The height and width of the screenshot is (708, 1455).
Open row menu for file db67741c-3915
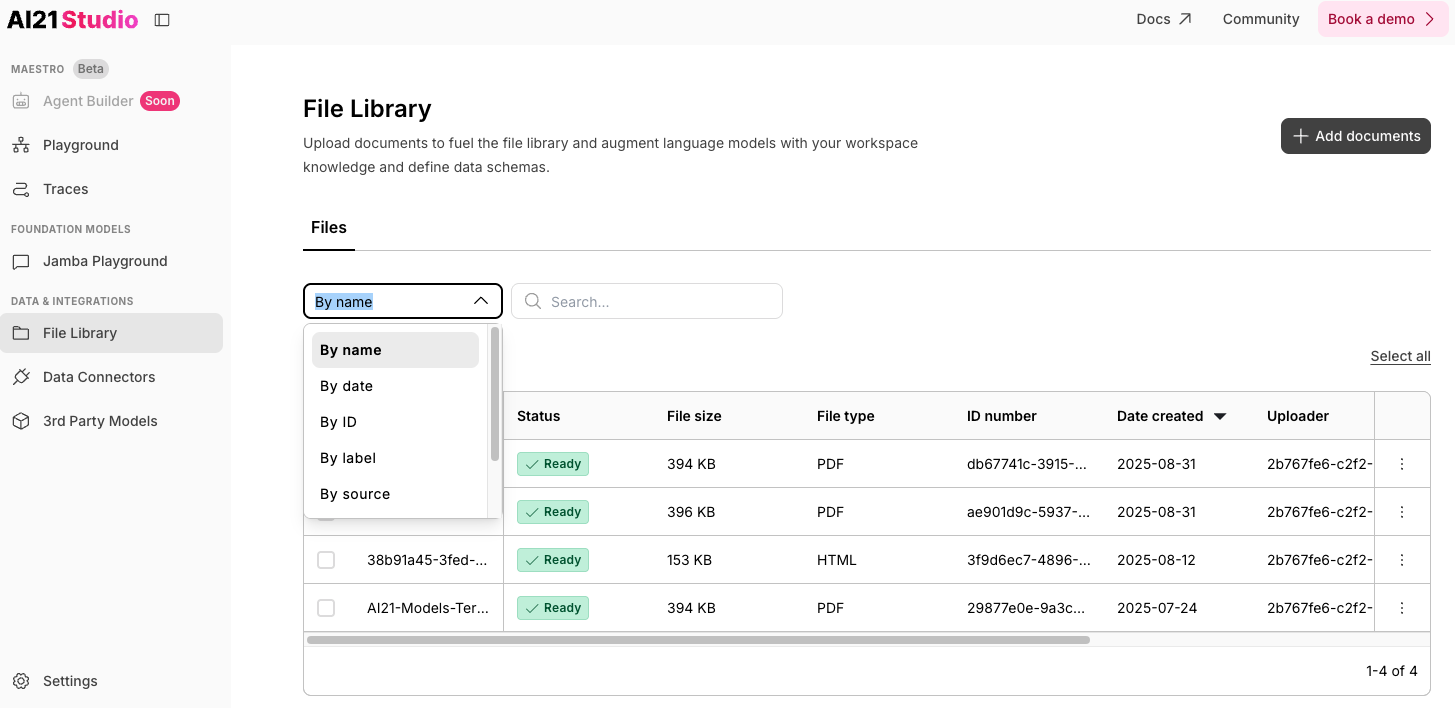(x=1402, y=464)
